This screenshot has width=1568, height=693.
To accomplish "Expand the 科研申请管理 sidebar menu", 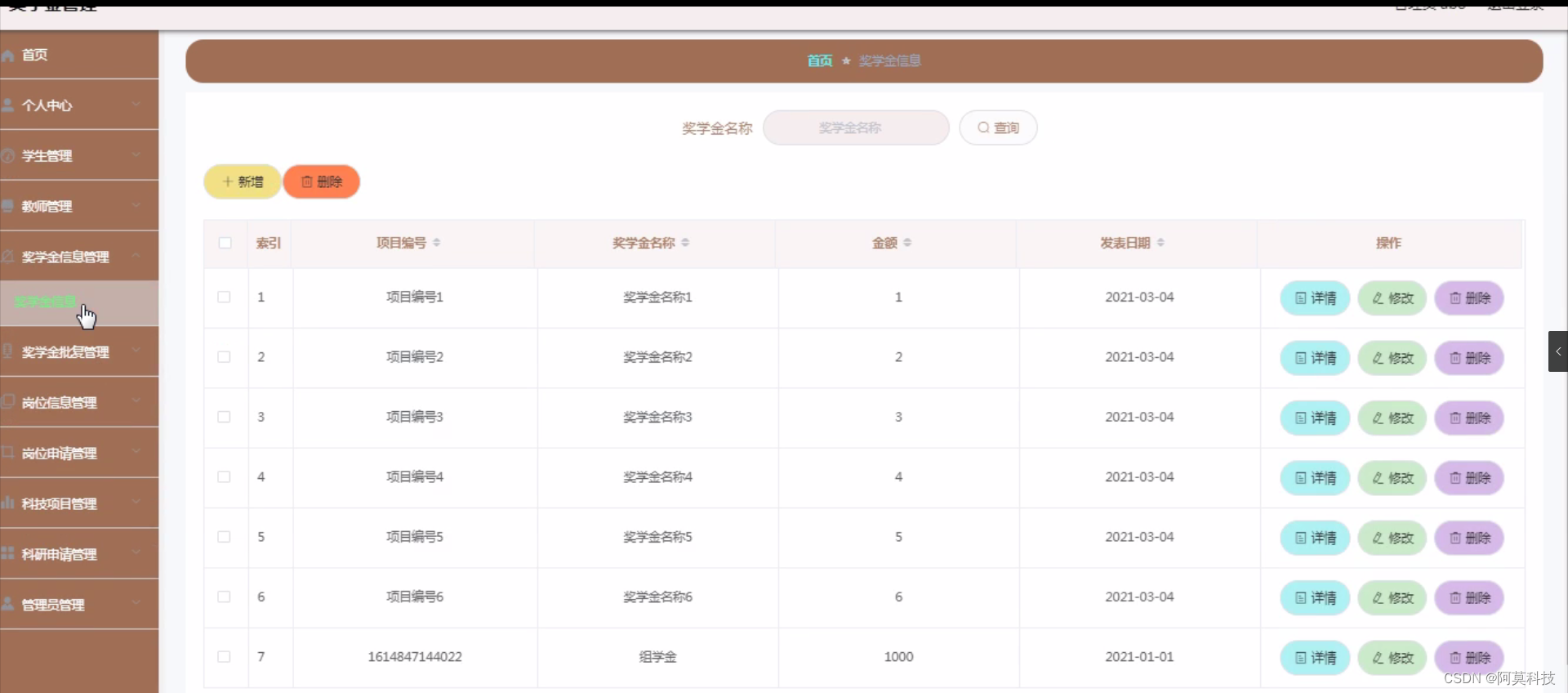I will [79, 554].
